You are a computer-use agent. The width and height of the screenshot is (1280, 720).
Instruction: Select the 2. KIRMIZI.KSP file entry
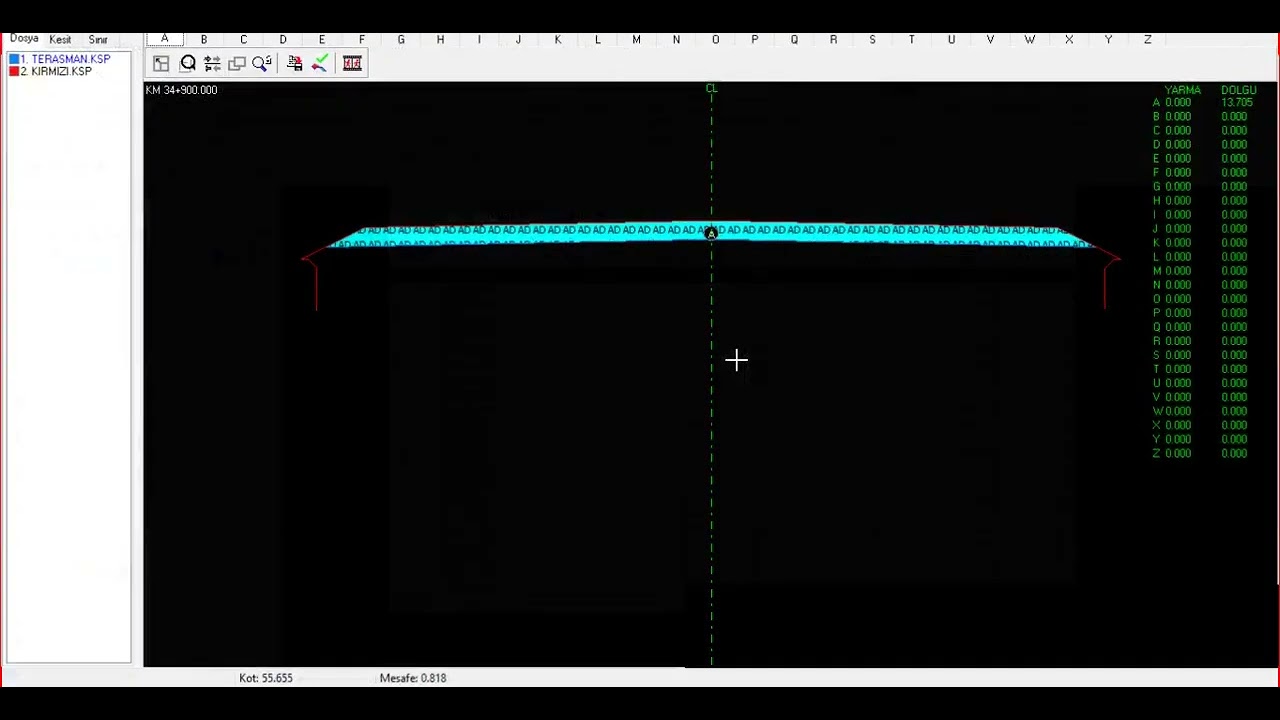pyautogui.click(x=56, y=71)
